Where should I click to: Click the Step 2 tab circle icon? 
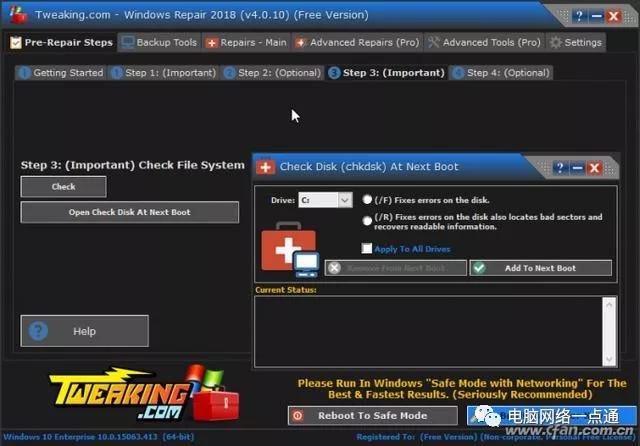click(x=229, y=73)
